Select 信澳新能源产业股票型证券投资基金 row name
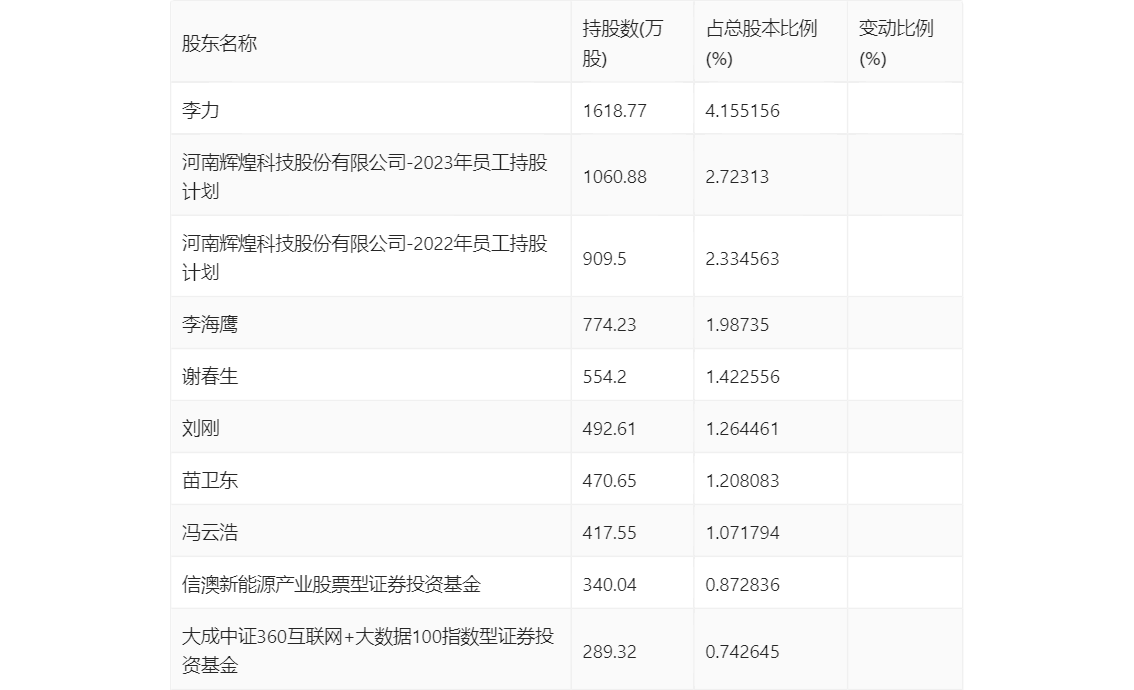 (x=331, y=584)
